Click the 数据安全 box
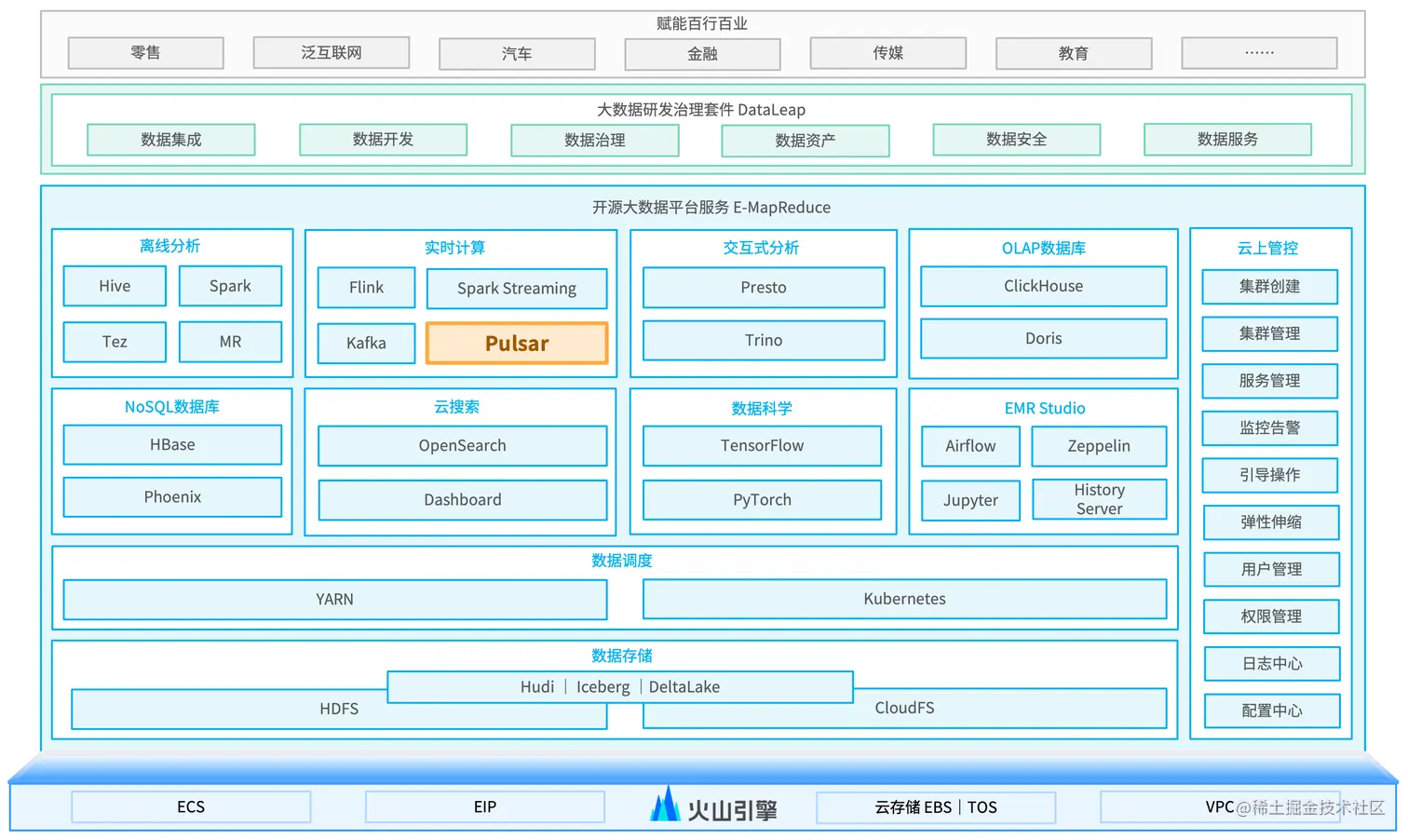 point(1017,140)
